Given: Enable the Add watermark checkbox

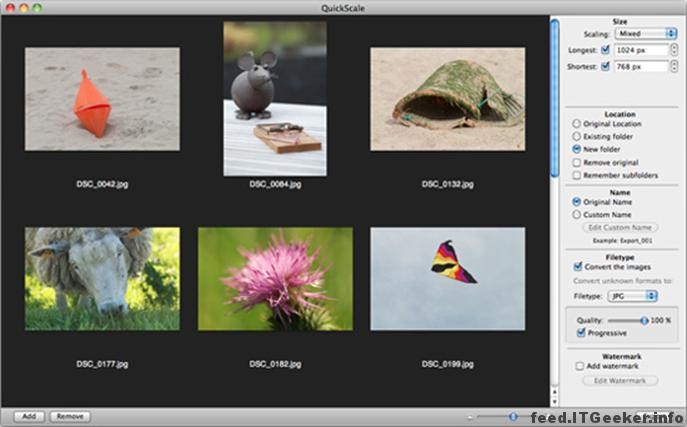Looking at the screenshot, I should pyautogui.click(x=580, y=366).
